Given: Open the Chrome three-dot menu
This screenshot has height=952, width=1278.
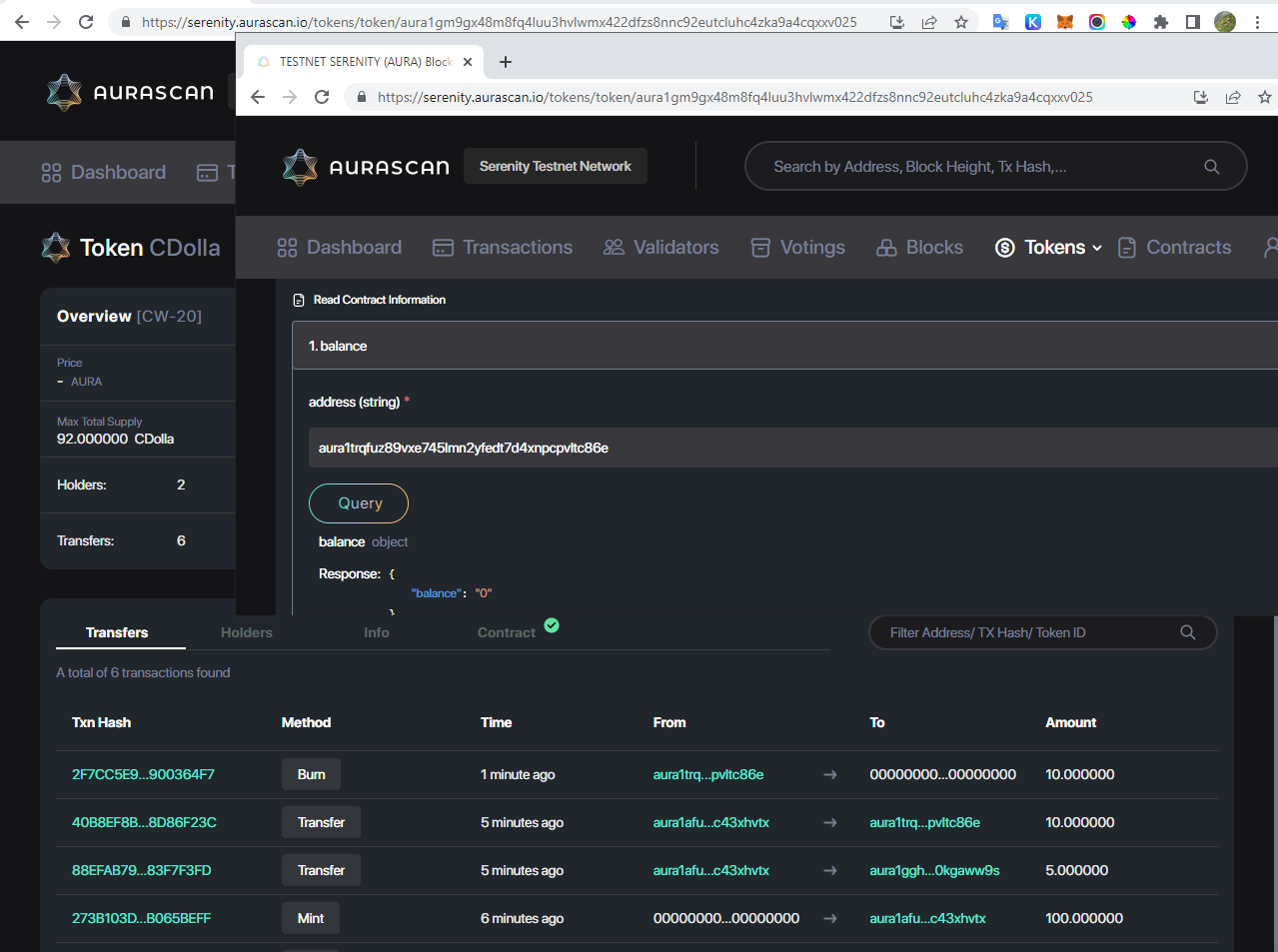Looking at the screenshot, I should (x=1257, y=22).
